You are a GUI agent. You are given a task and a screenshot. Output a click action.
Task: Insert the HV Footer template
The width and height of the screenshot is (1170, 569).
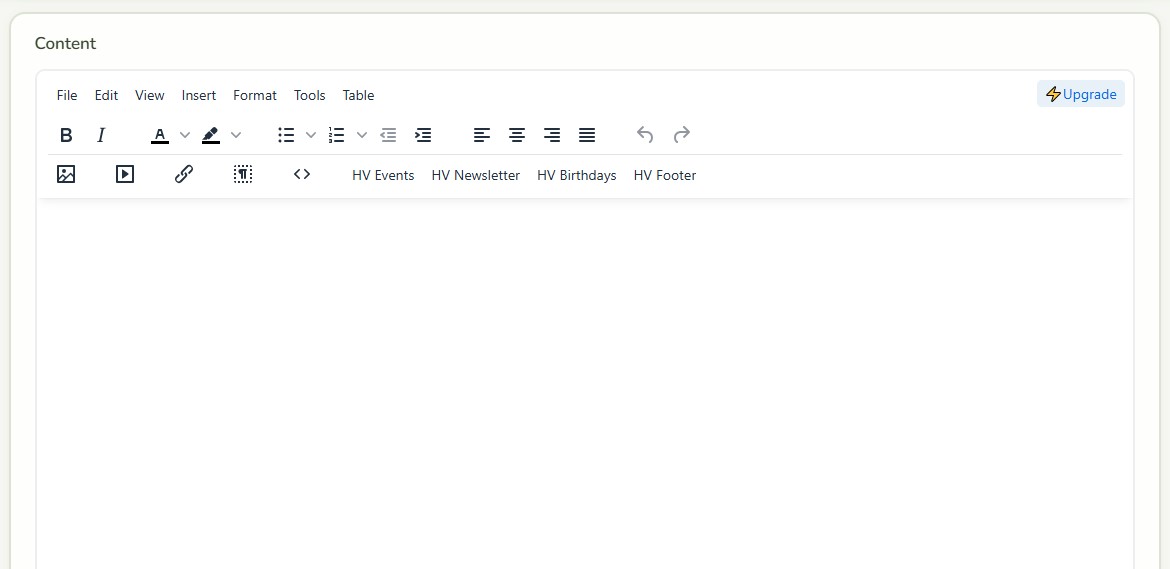[x=665, y=175]
